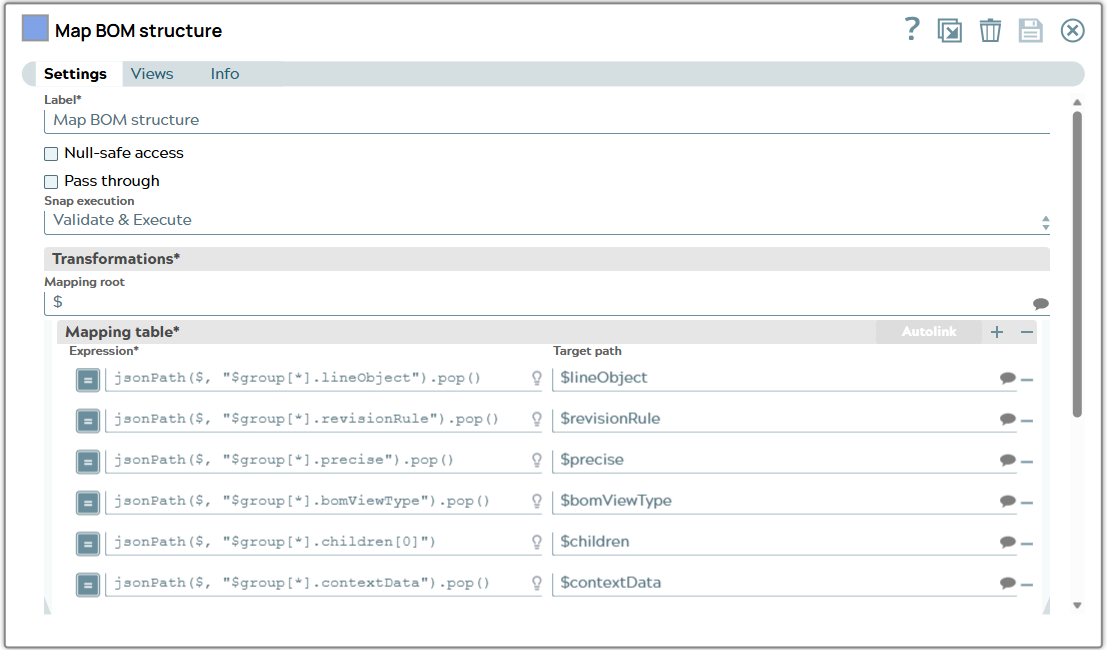Open suggestion bulb for lineObject expression
1107x650 pixels.
[x=537, y=379]
